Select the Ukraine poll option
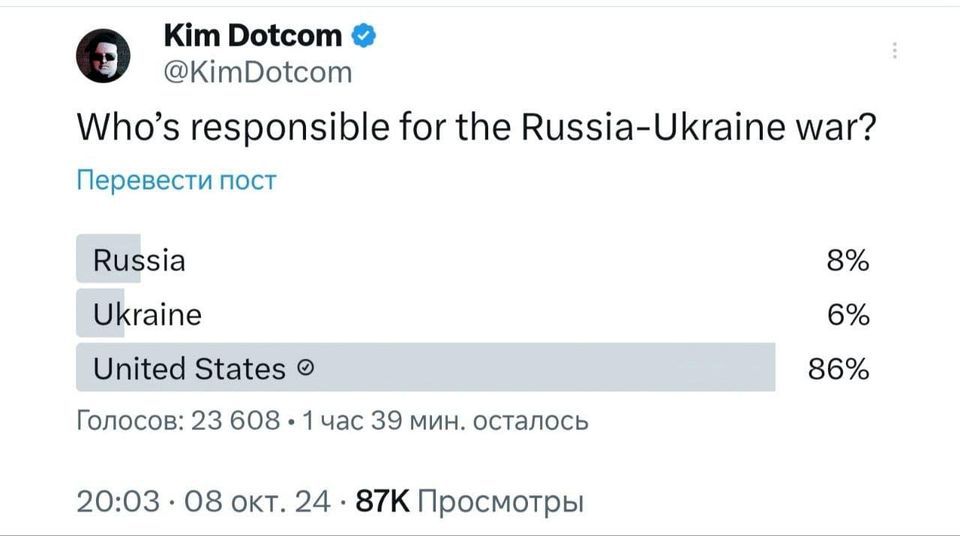Screen dimensions: 960x536 coord(147,315)
